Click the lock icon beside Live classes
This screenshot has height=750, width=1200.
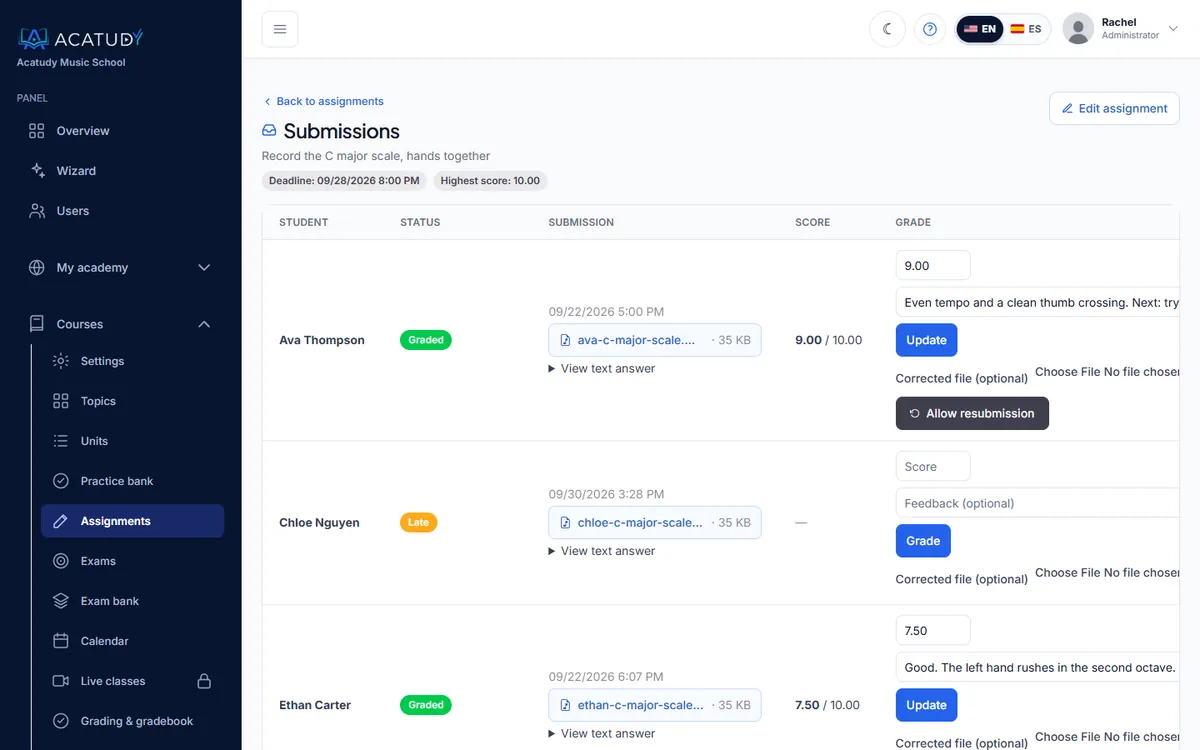(x=204, y=681)
